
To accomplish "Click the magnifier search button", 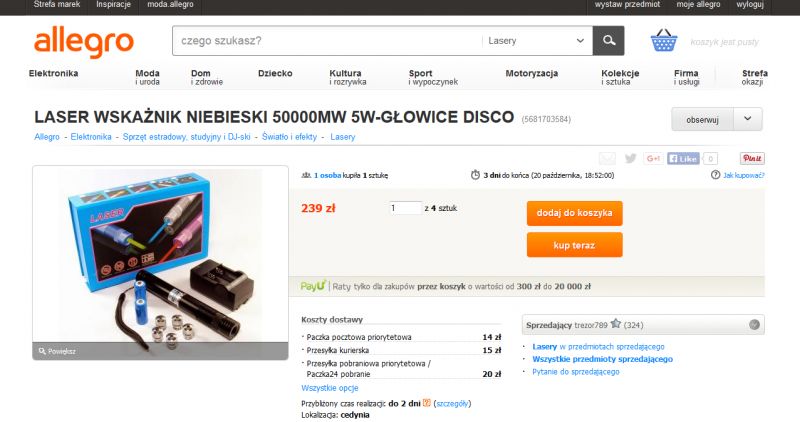I will 608,41.
